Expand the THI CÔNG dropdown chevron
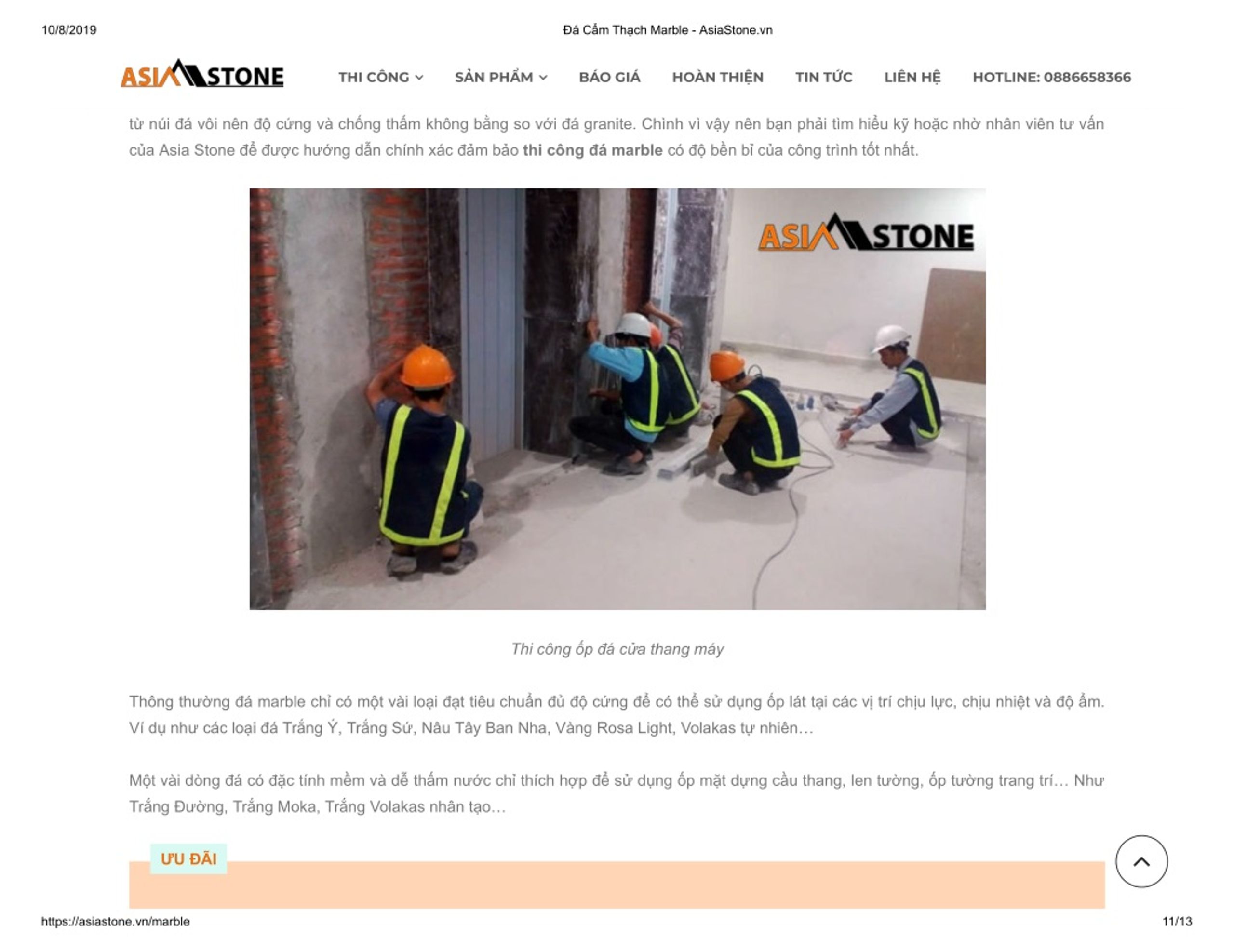 (x=419, y=78)
